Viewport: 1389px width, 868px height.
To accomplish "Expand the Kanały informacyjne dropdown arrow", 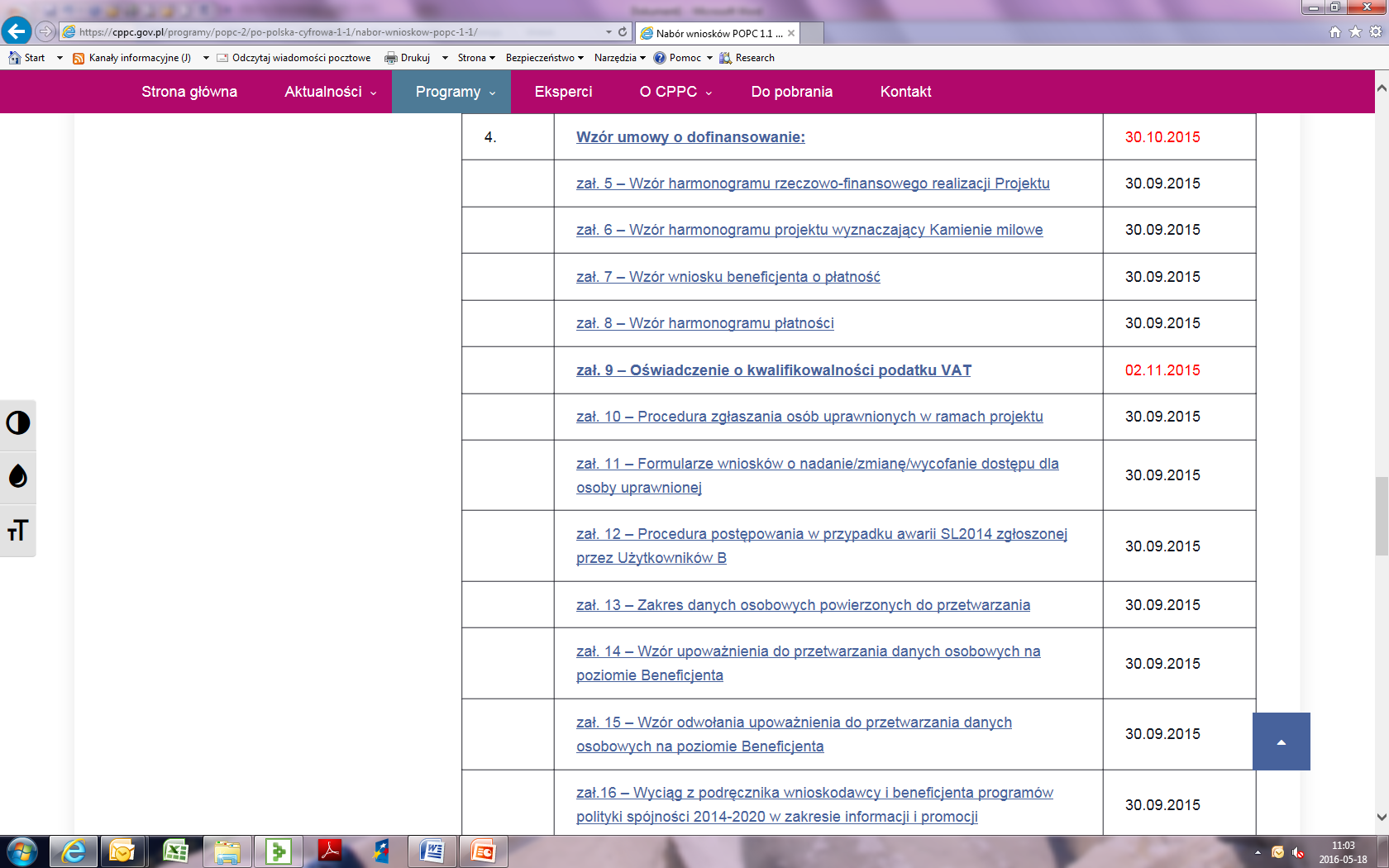I will (x=206, y=58).
